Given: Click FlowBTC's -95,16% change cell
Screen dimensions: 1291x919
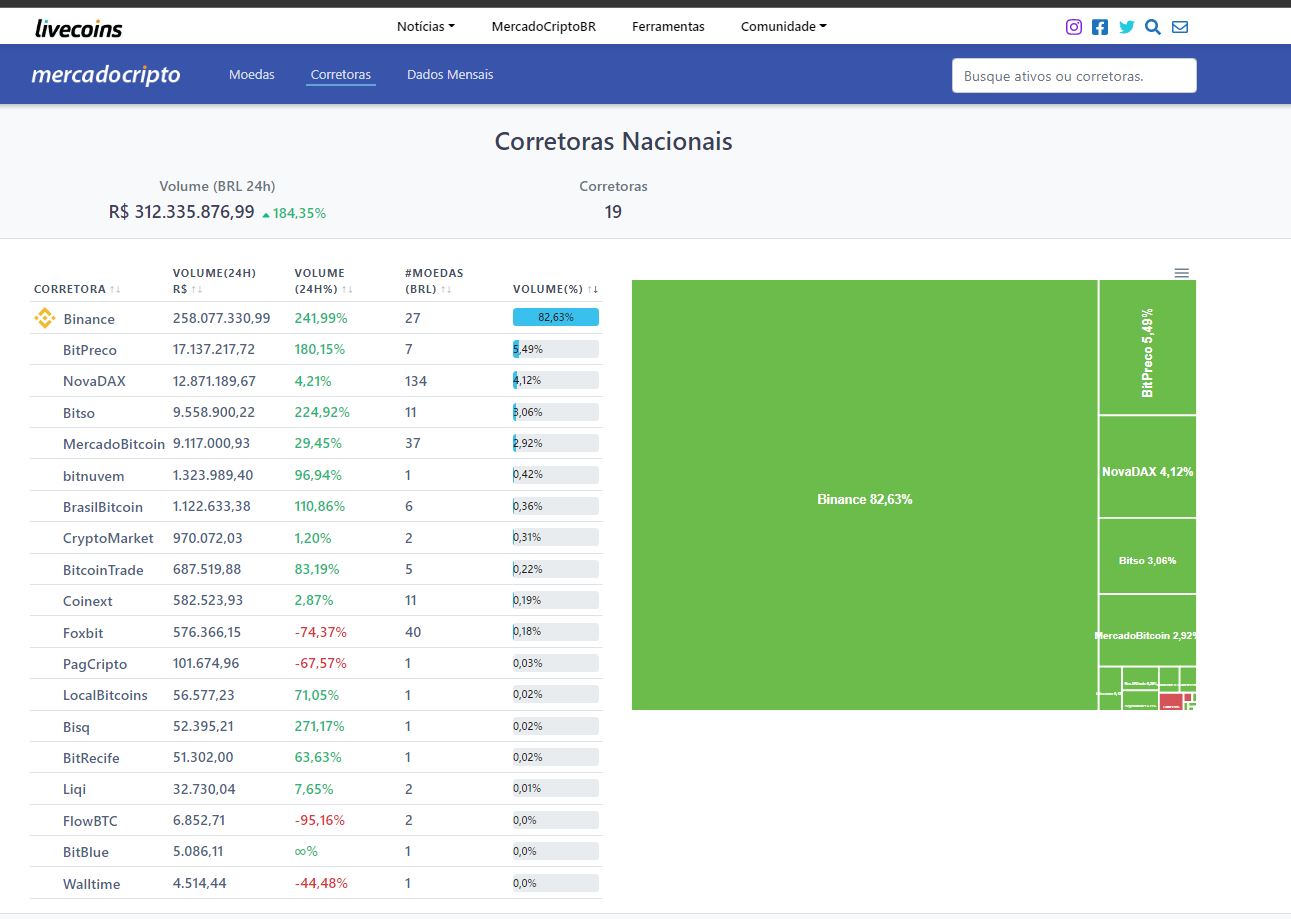Looking at the screenshot, I should point(320,820).
